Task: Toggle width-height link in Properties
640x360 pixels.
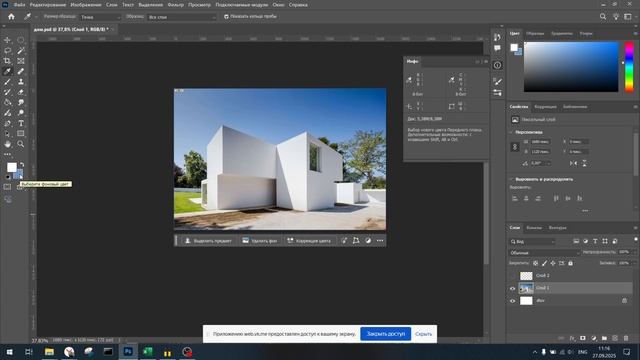Action: (x=515, y=147)
